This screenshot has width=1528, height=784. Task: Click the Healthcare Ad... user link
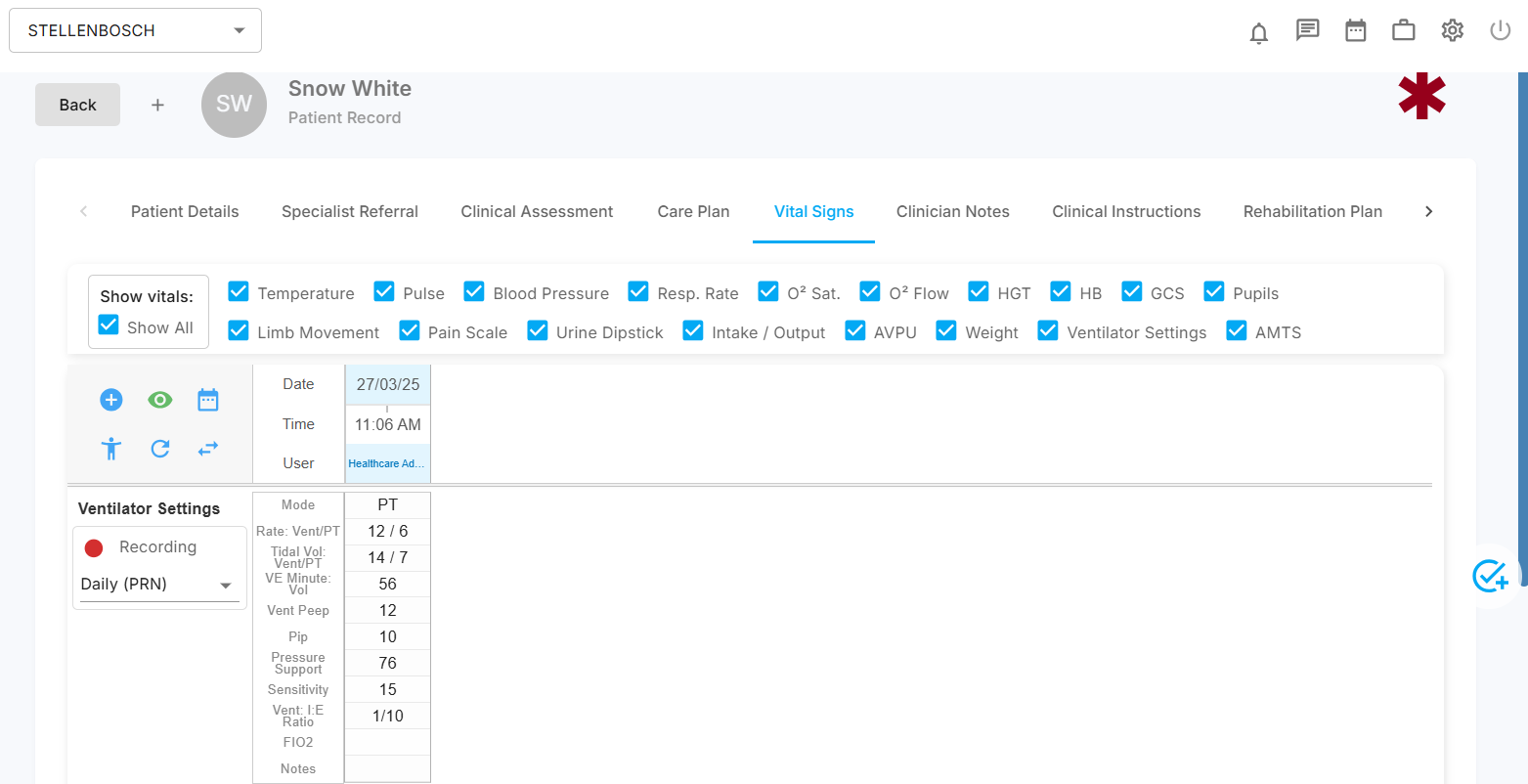point(387,463)
